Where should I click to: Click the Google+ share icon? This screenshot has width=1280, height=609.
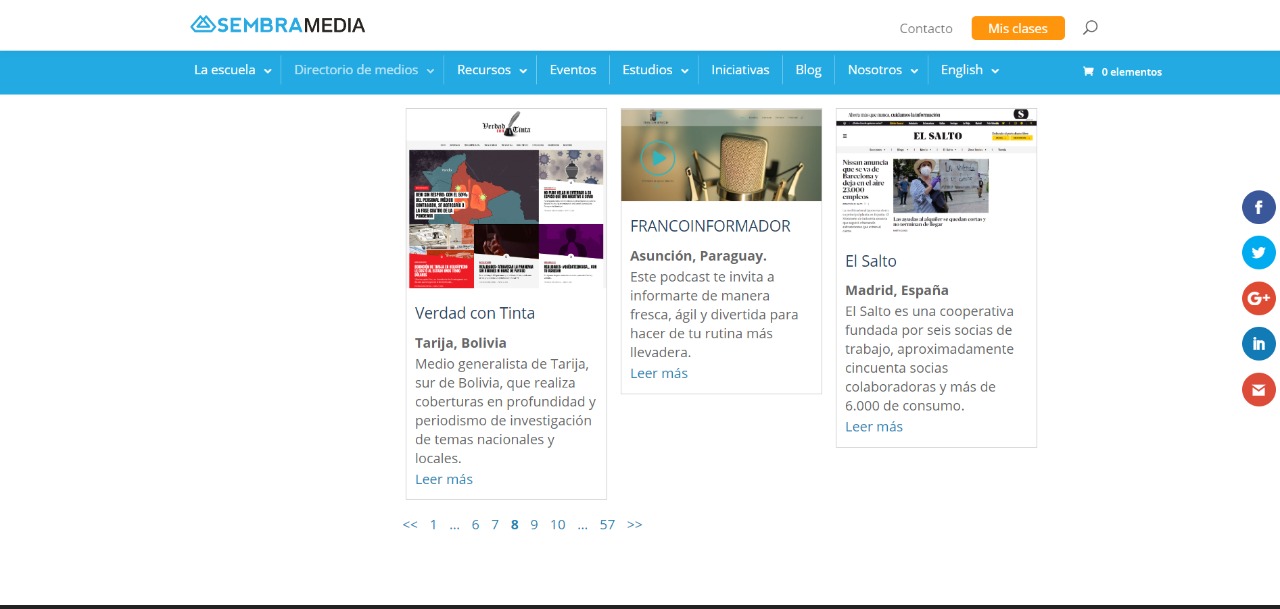tap(1258, 298)
